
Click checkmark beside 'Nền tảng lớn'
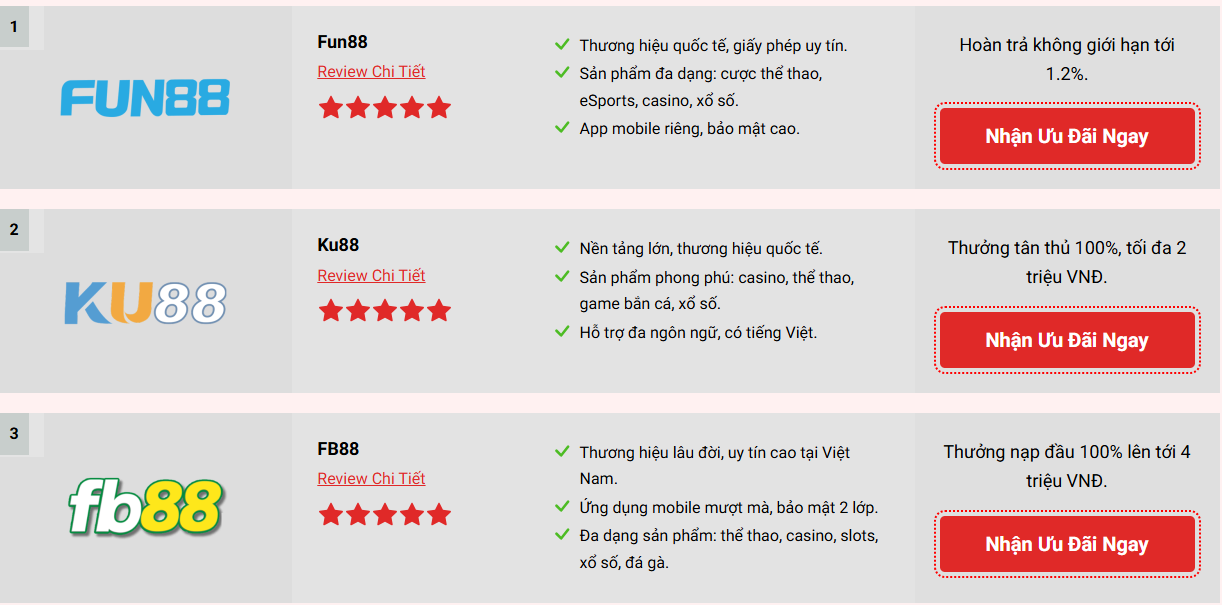pos(562,248)
